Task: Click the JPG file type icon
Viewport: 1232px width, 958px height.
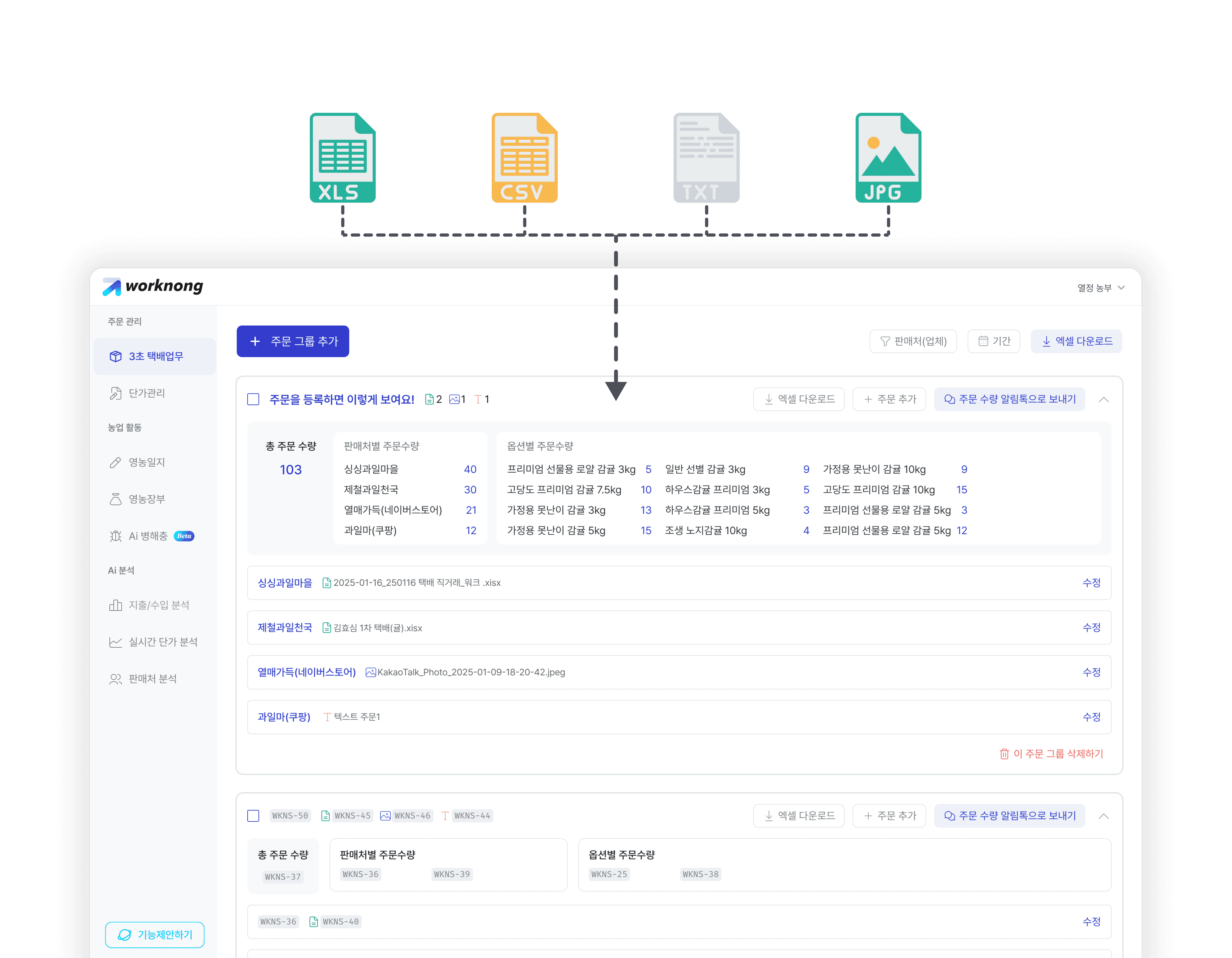Action: (x=888, y=158)
